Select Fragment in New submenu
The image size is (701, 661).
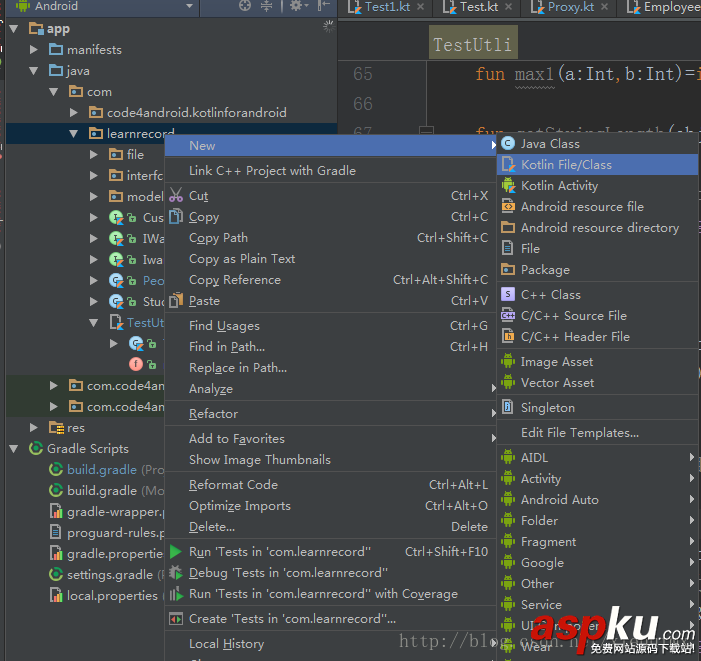597,542
